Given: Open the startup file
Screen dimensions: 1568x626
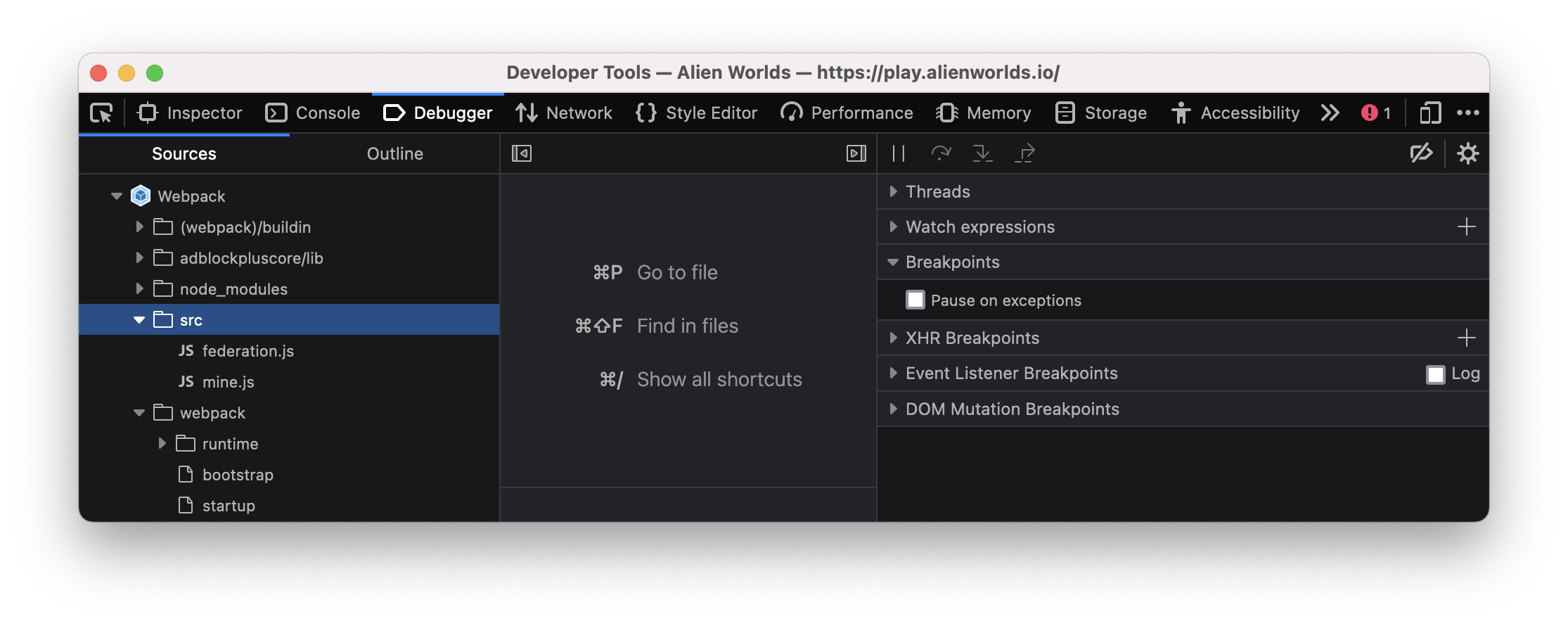Looking at the screenshot, I should click(229, 506).
